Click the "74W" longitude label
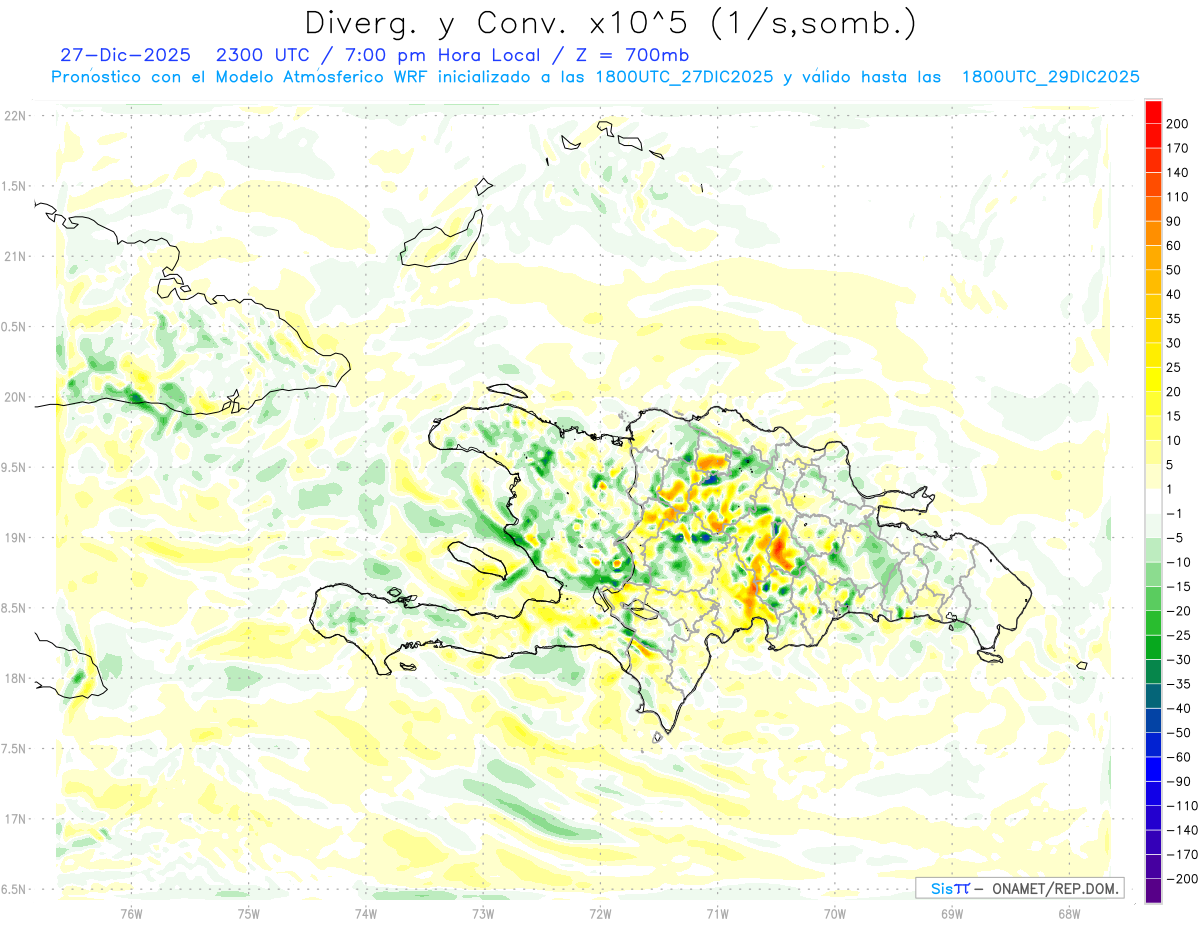 click(366, 913)
